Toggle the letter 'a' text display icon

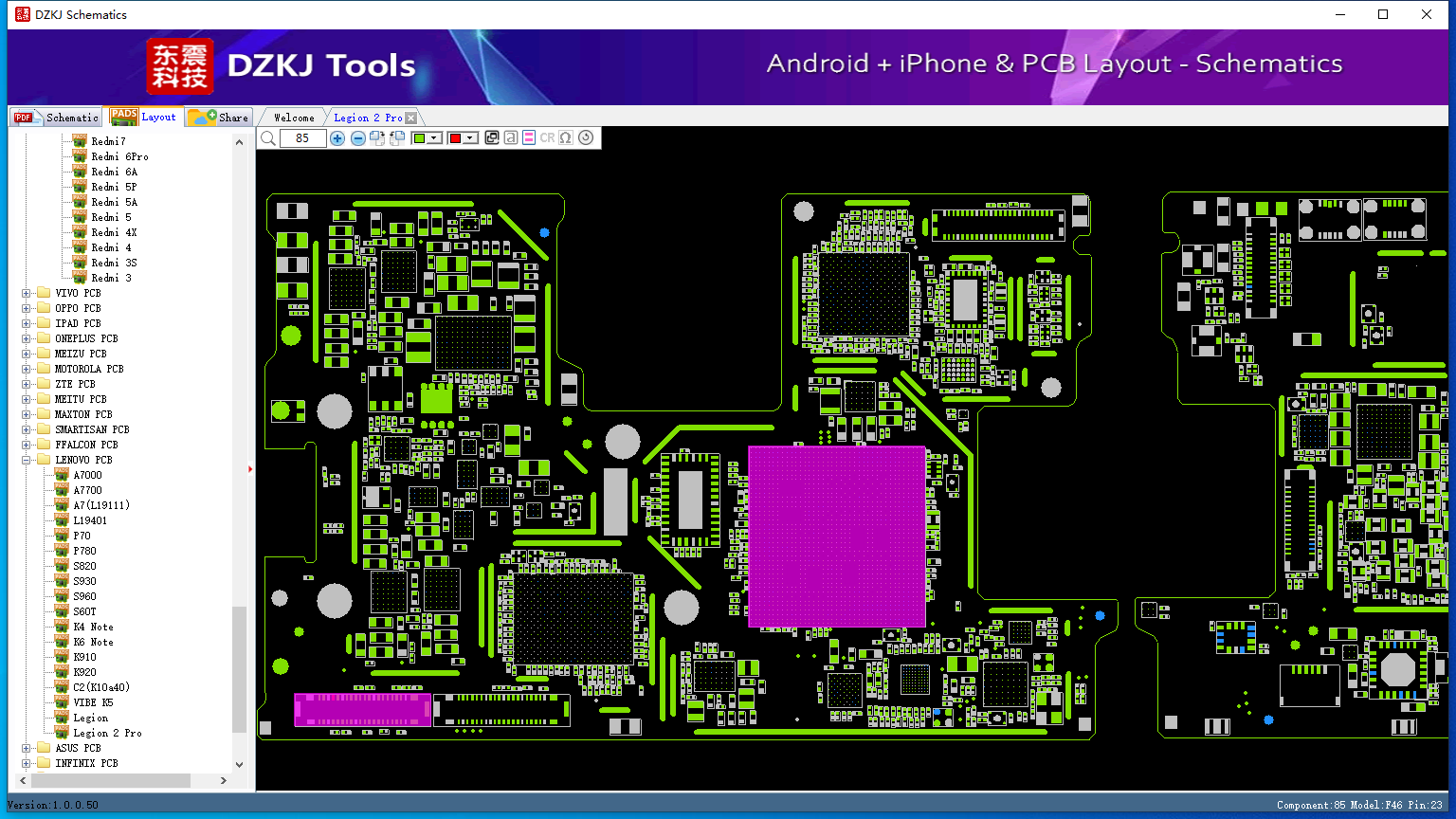coord(511,137)
